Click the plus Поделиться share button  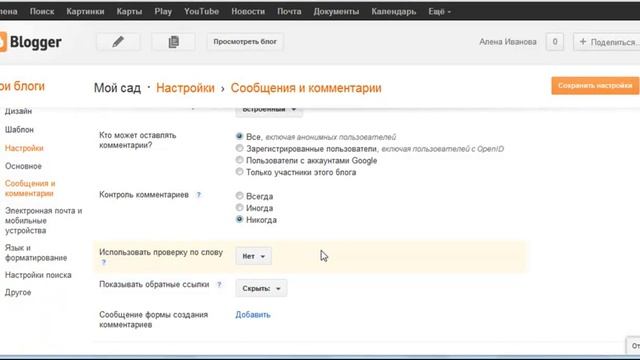click(x=607, y=42)
